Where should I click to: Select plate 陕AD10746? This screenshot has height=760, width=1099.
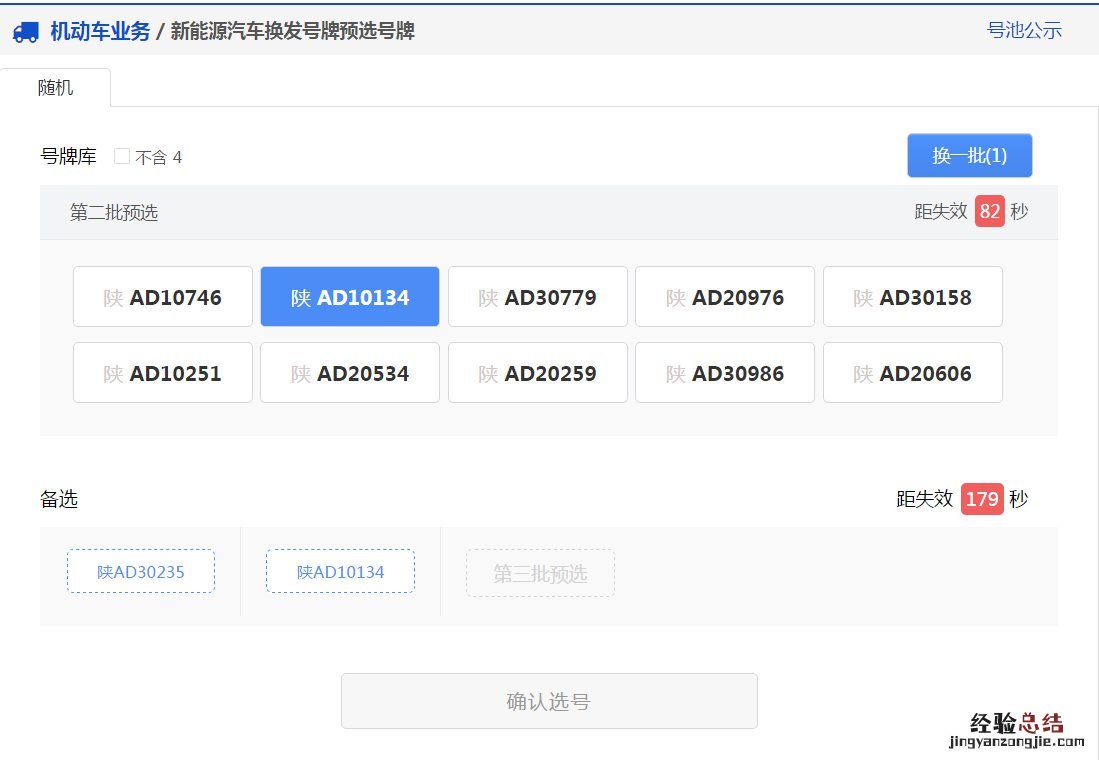coord(162,296)
